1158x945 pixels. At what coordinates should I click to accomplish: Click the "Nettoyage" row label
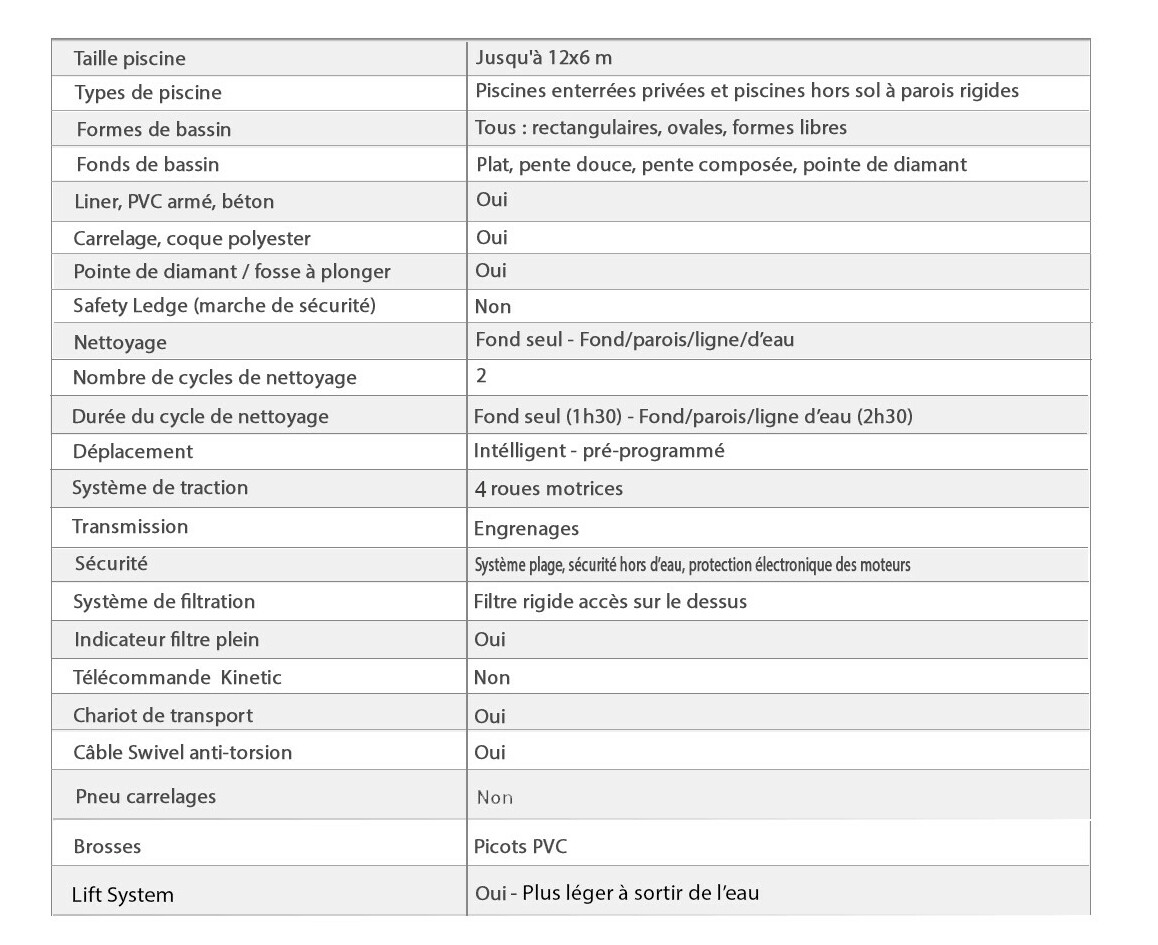click(x=120, y=342)
